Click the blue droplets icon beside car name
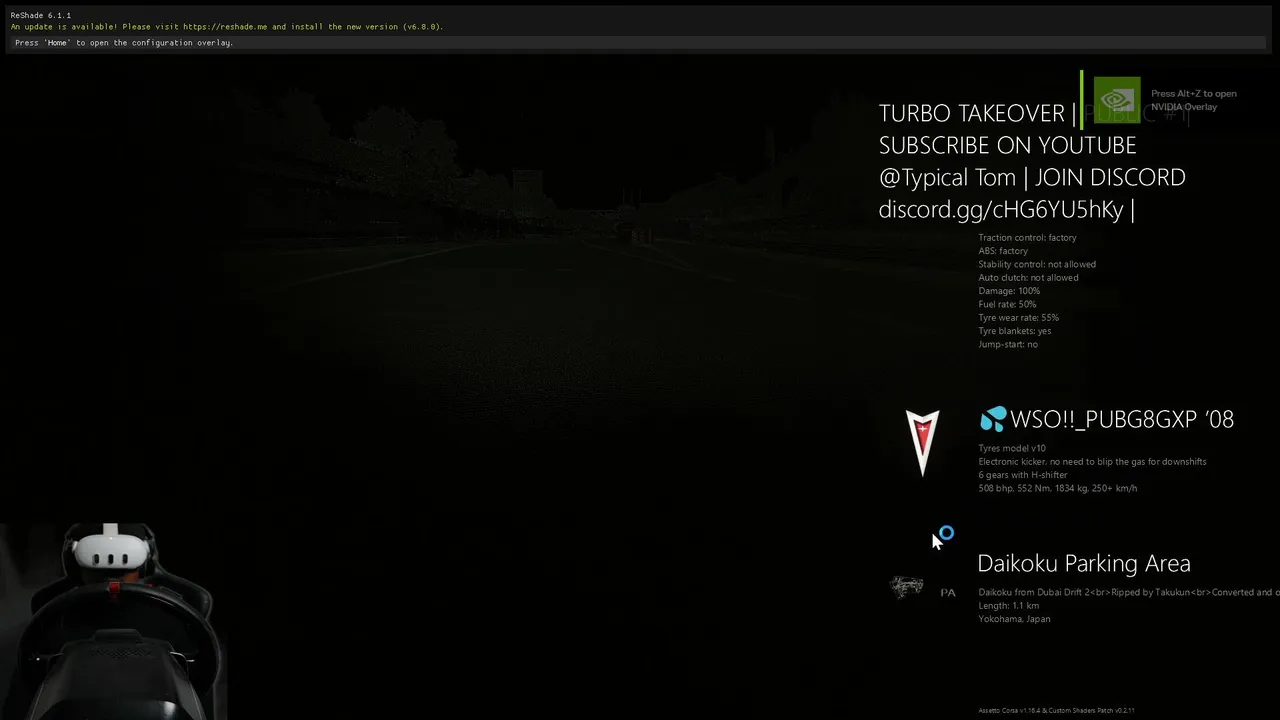Screen dimensions: 1280x720 (993, 419)
